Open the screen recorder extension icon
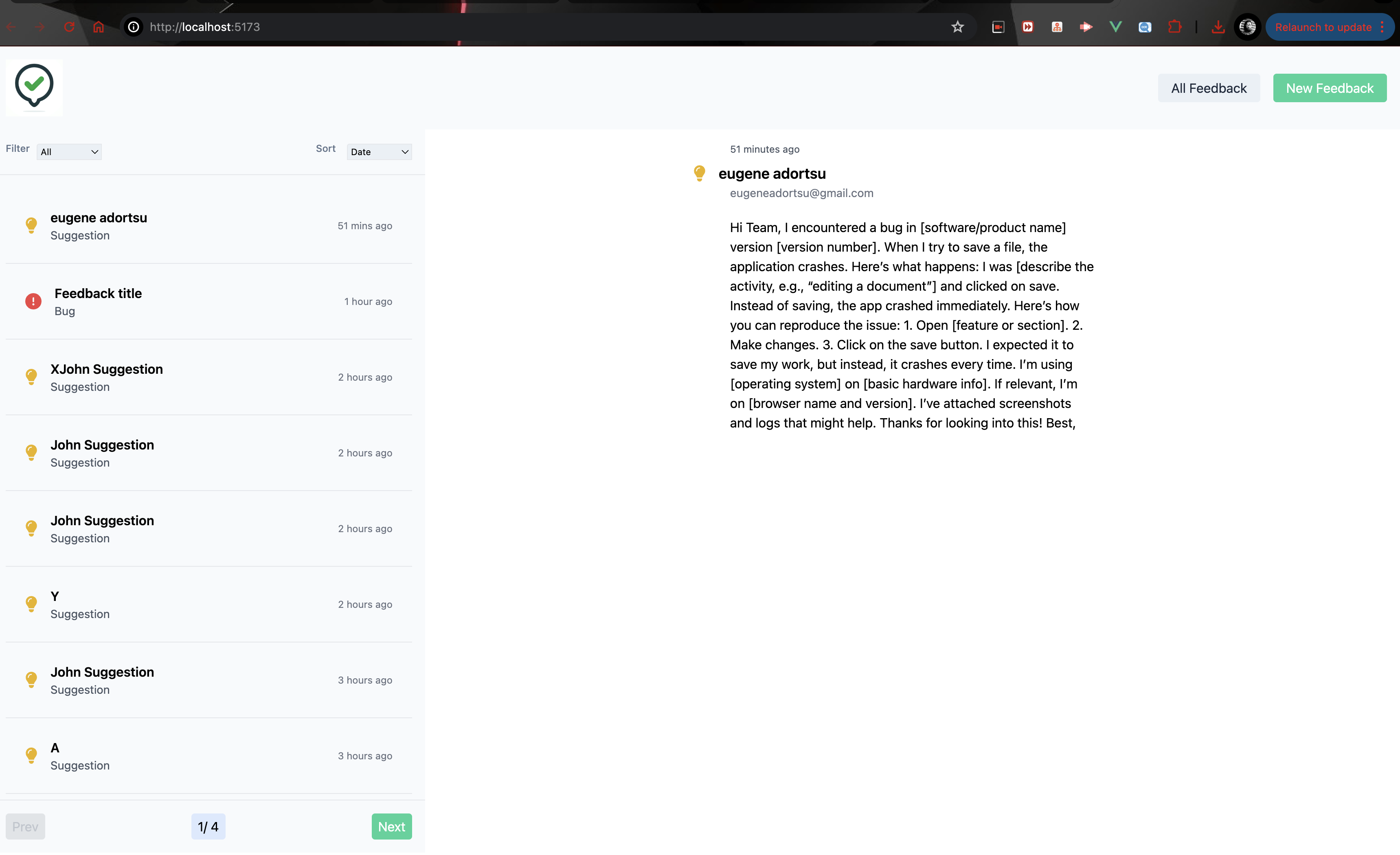The height and width of the screenshot is (855, 1400). (998, 27)
